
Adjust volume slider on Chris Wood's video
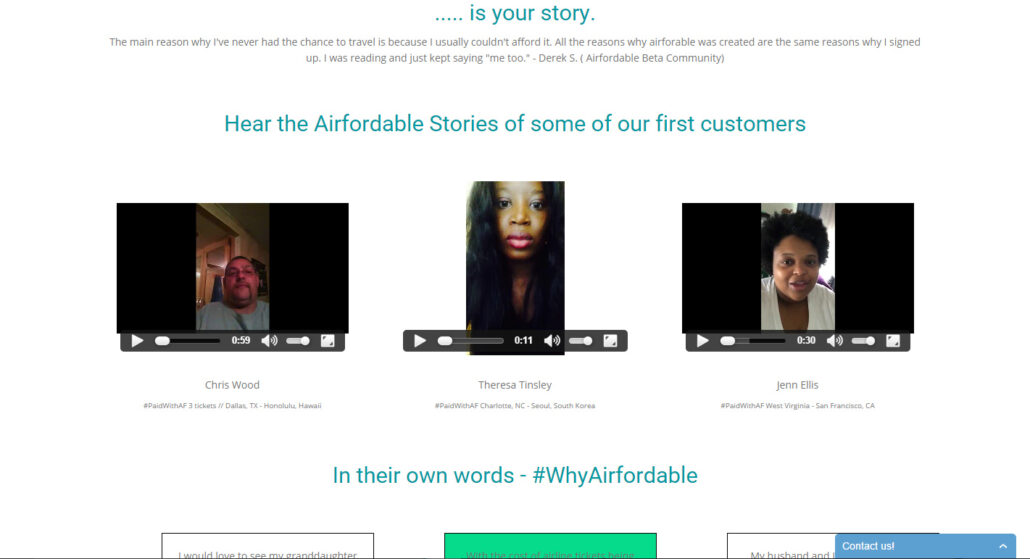pyautogui.click(x=298, y=341)
